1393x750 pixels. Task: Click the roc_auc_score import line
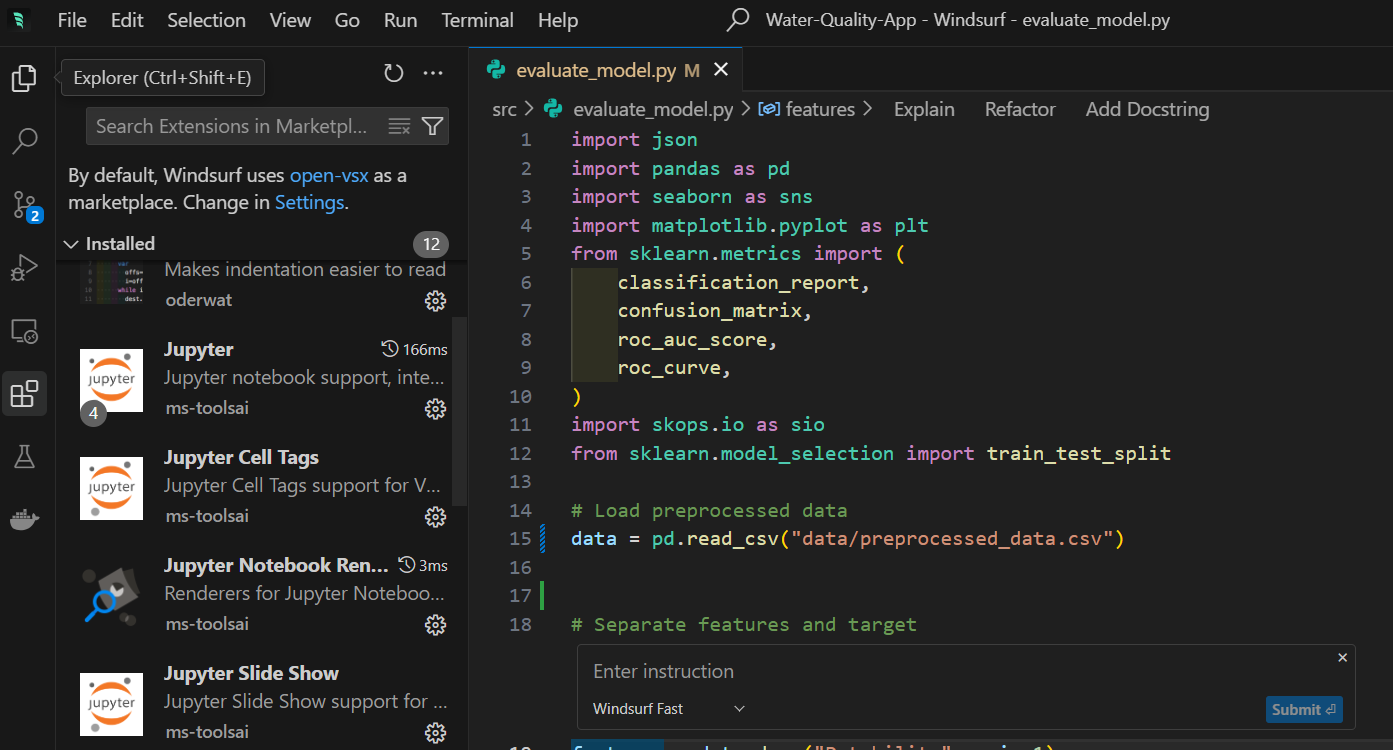pos(698,340)
